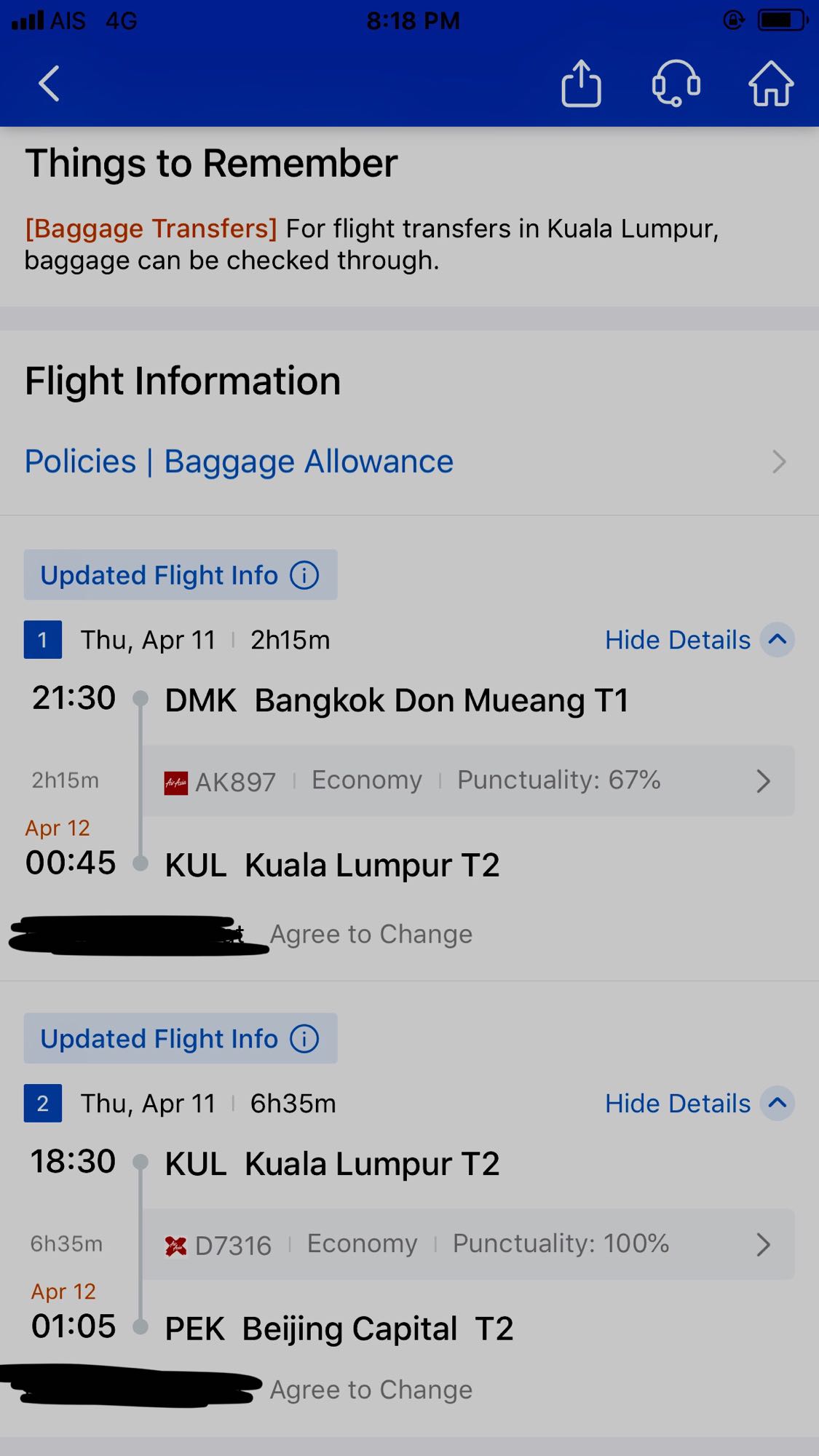Tap first Updated Flight Info badge
Image resolution: width=819 pixels, height=1456 pixels.
[181, 575]
